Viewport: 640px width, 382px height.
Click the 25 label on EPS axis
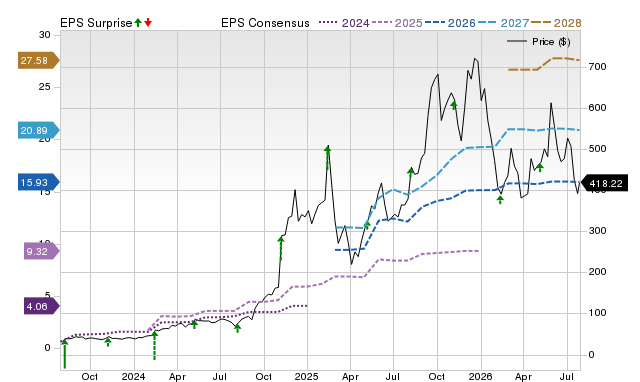click(44, 87)
